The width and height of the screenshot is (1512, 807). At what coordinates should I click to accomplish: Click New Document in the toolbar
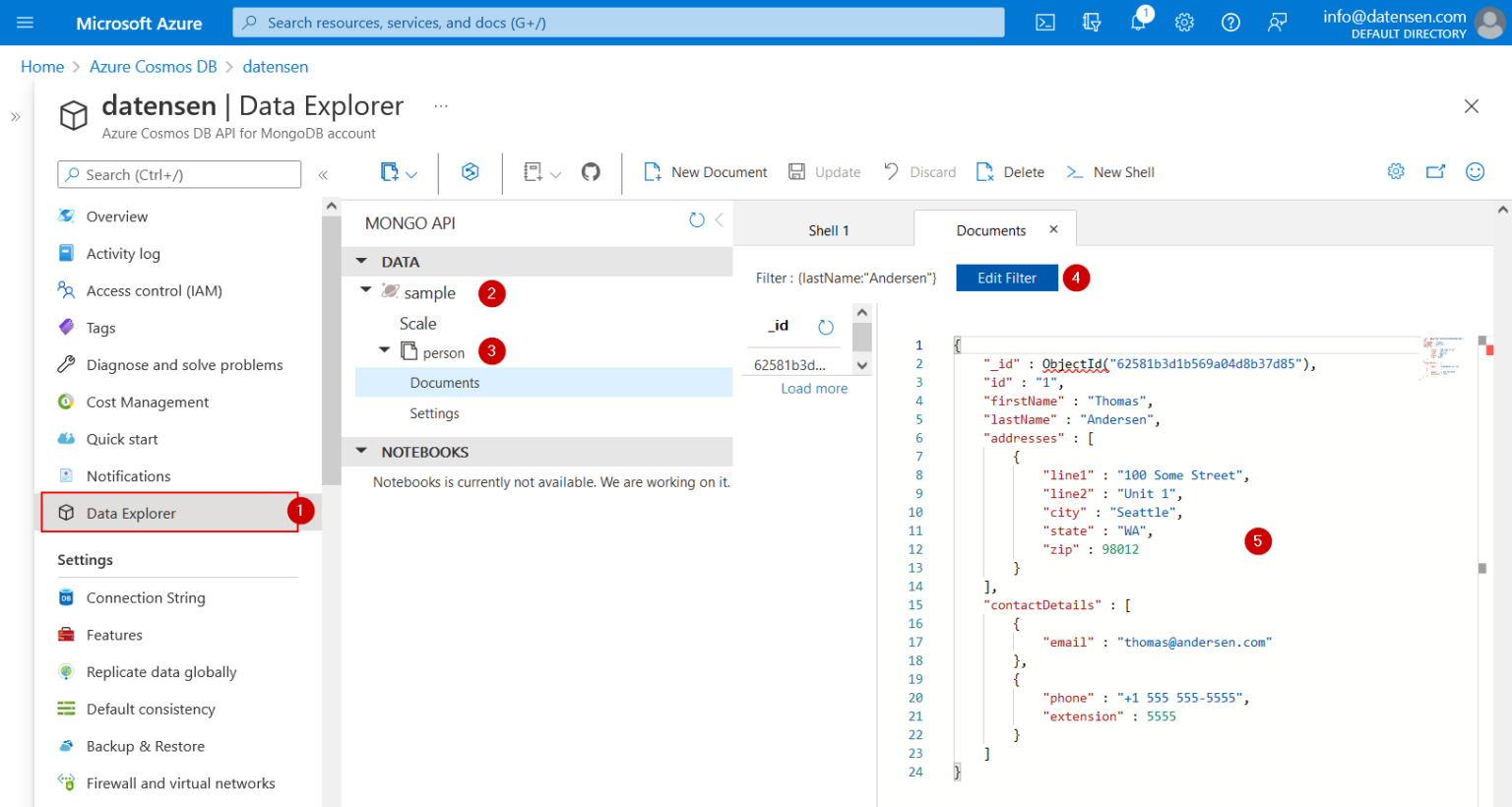[705, 171]
